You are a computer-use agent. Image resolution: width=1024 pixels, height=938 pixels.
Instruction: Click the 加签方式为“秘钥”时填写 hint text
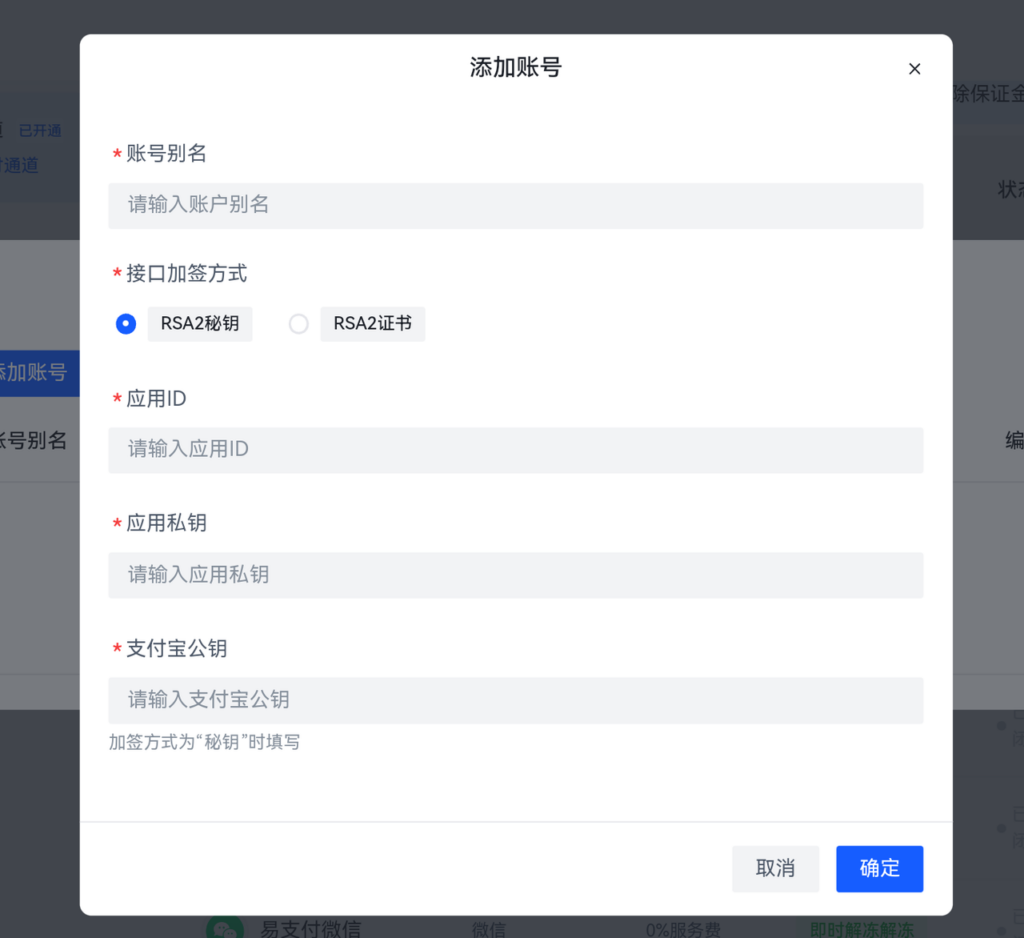pos(204,742)
